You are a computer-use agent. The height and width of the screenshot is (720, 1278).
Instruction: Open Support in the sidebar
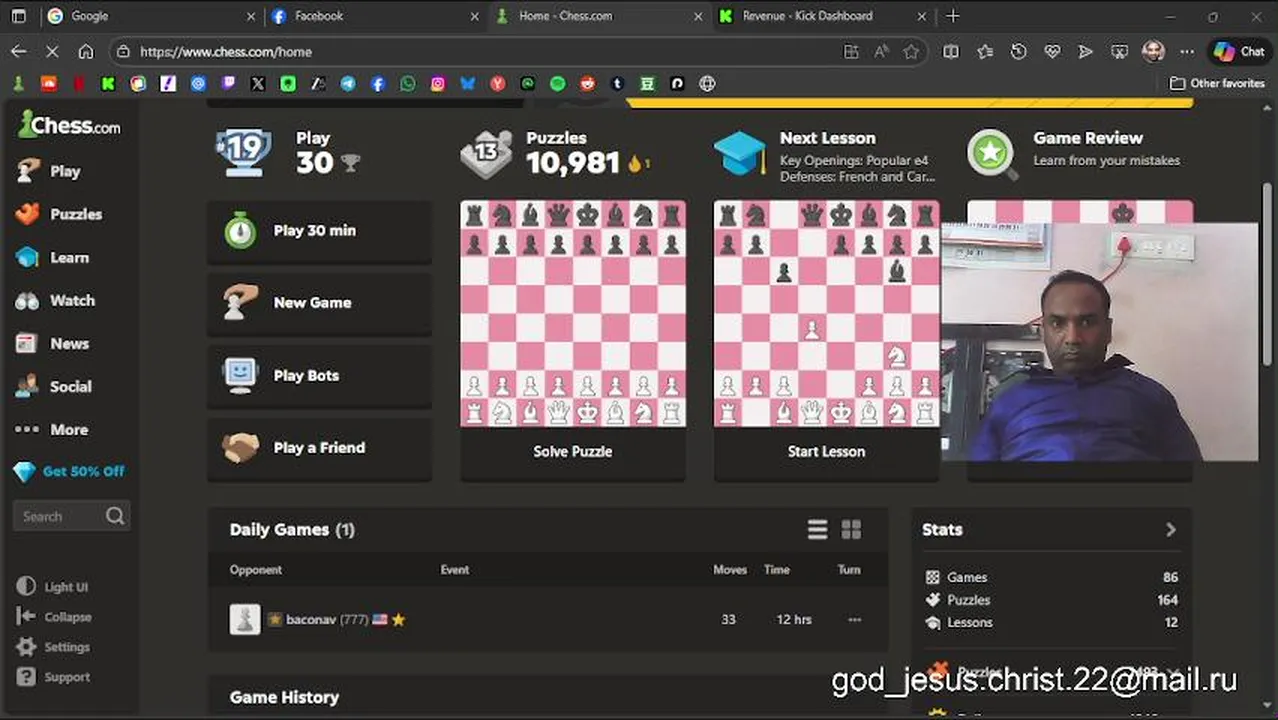click(x=54, y=677)
